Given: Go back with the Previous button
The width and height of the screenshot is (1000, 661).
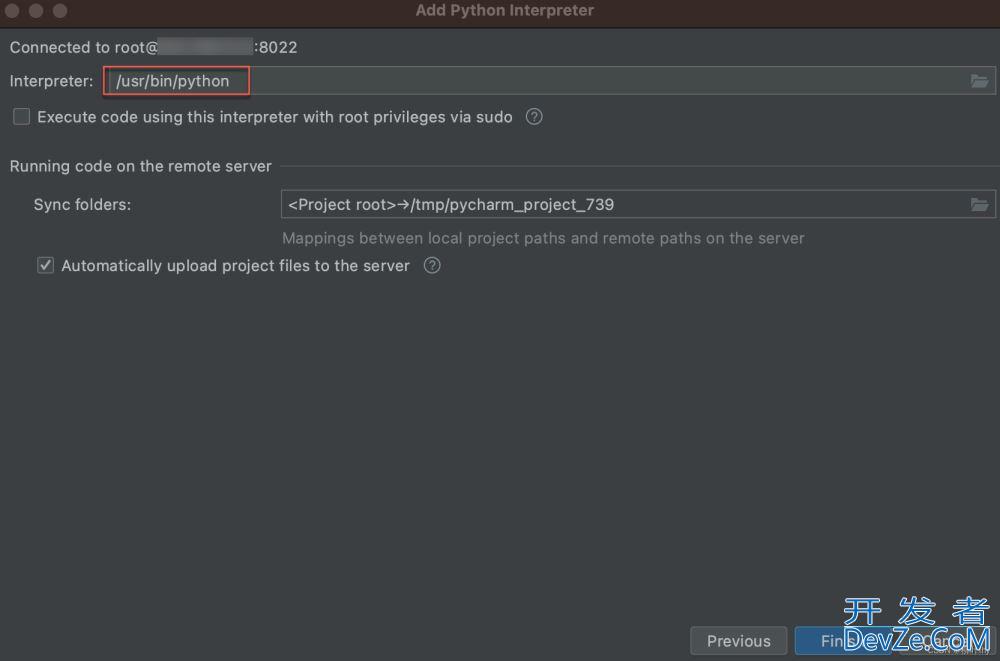Looking at the screenshot, I should 739,641.
